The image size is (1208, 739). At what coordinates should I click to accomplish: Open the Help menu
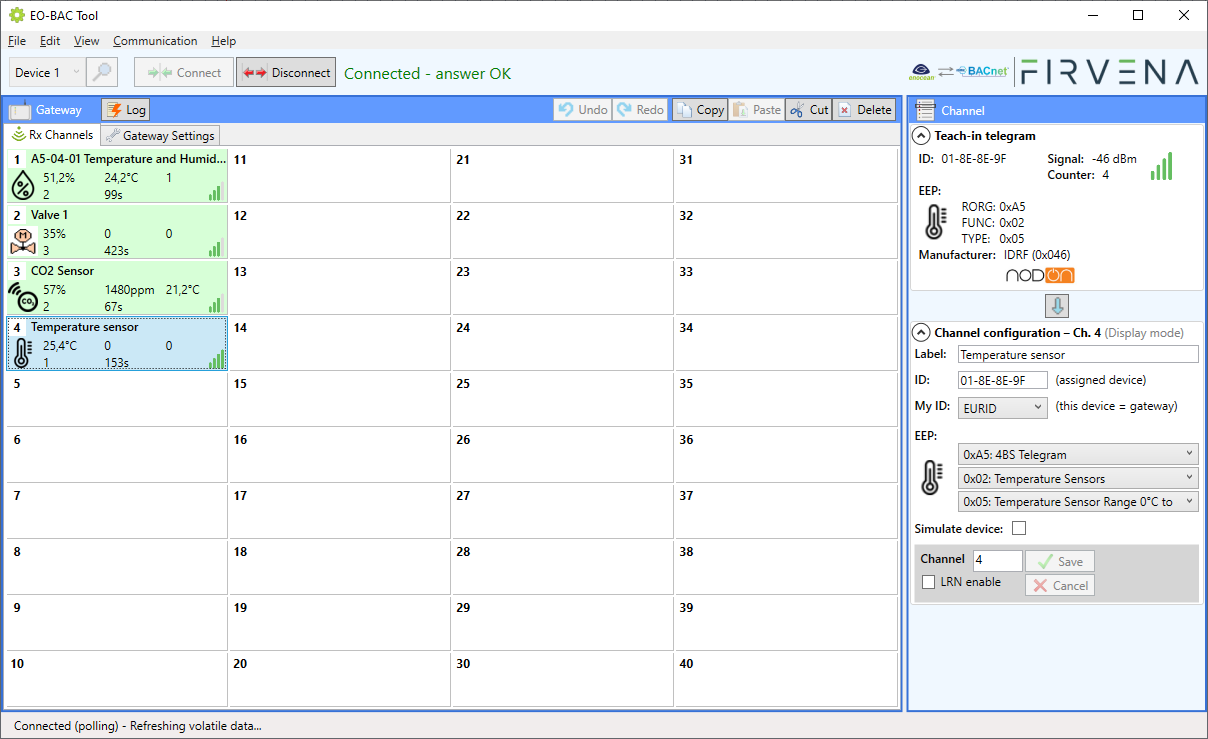click(x=224, y=41)
